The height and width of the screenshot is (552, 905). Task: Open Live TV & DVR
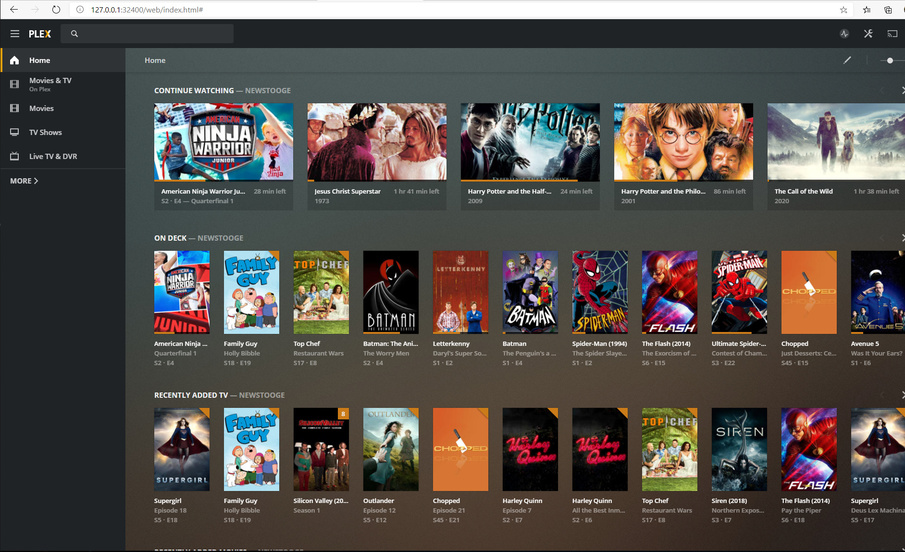63,156
